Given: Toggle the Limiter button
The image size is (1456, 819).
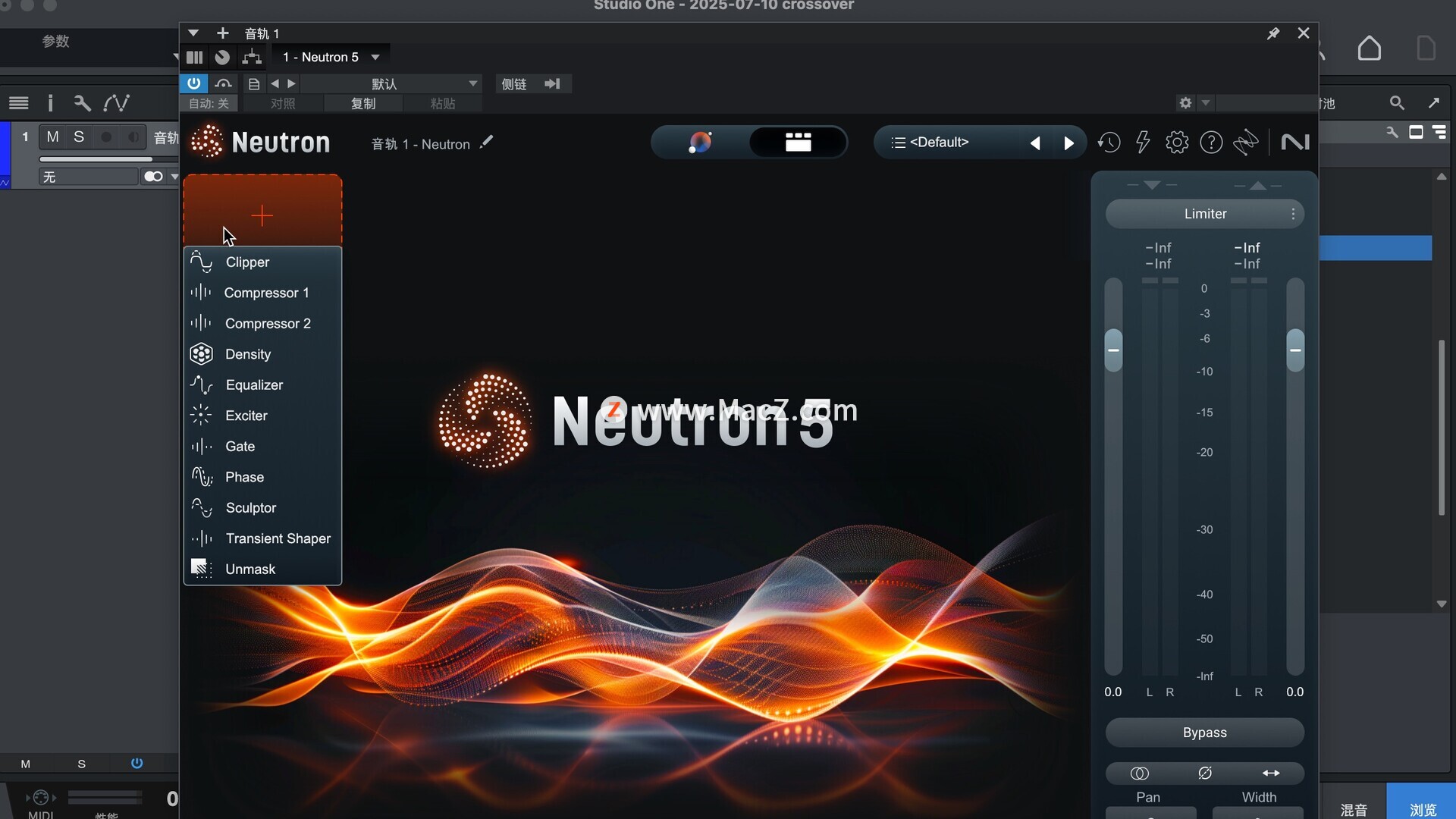Looking at the screenshot, I should [1205, 214].
